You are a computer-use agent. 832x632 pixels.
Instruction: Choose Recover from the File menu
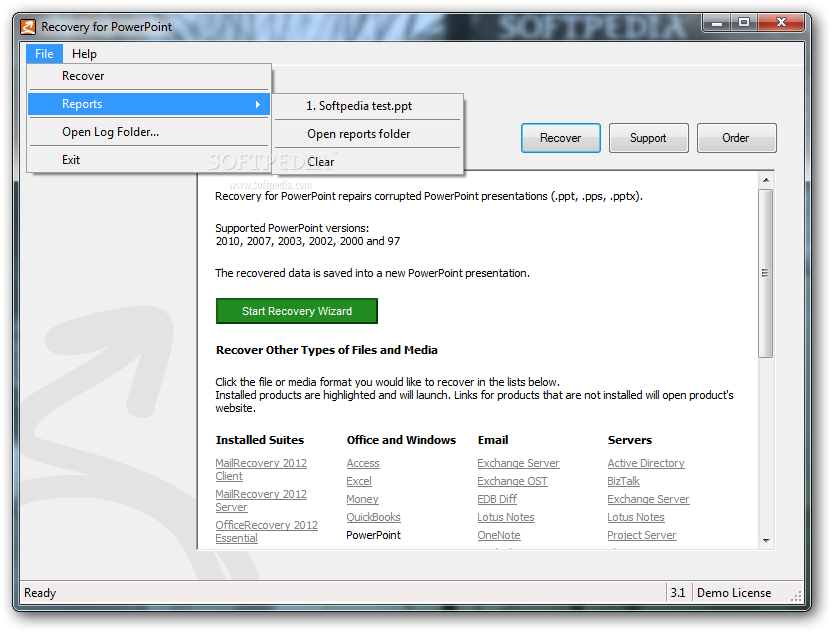click(150, 76)
